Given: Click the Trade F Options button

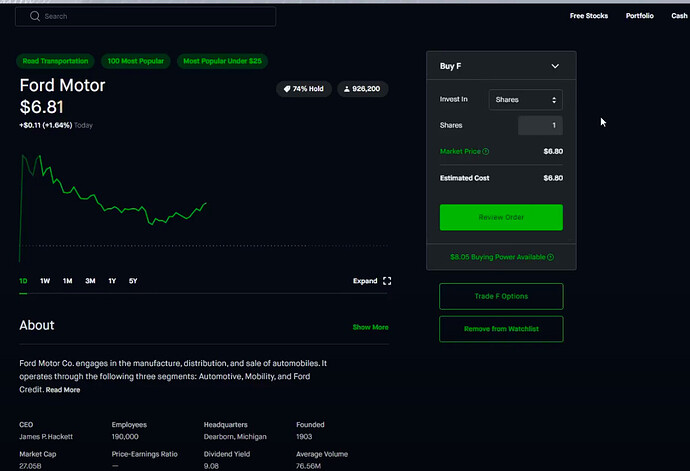Looking at the screenshot, I should click(x=501, y=296).
